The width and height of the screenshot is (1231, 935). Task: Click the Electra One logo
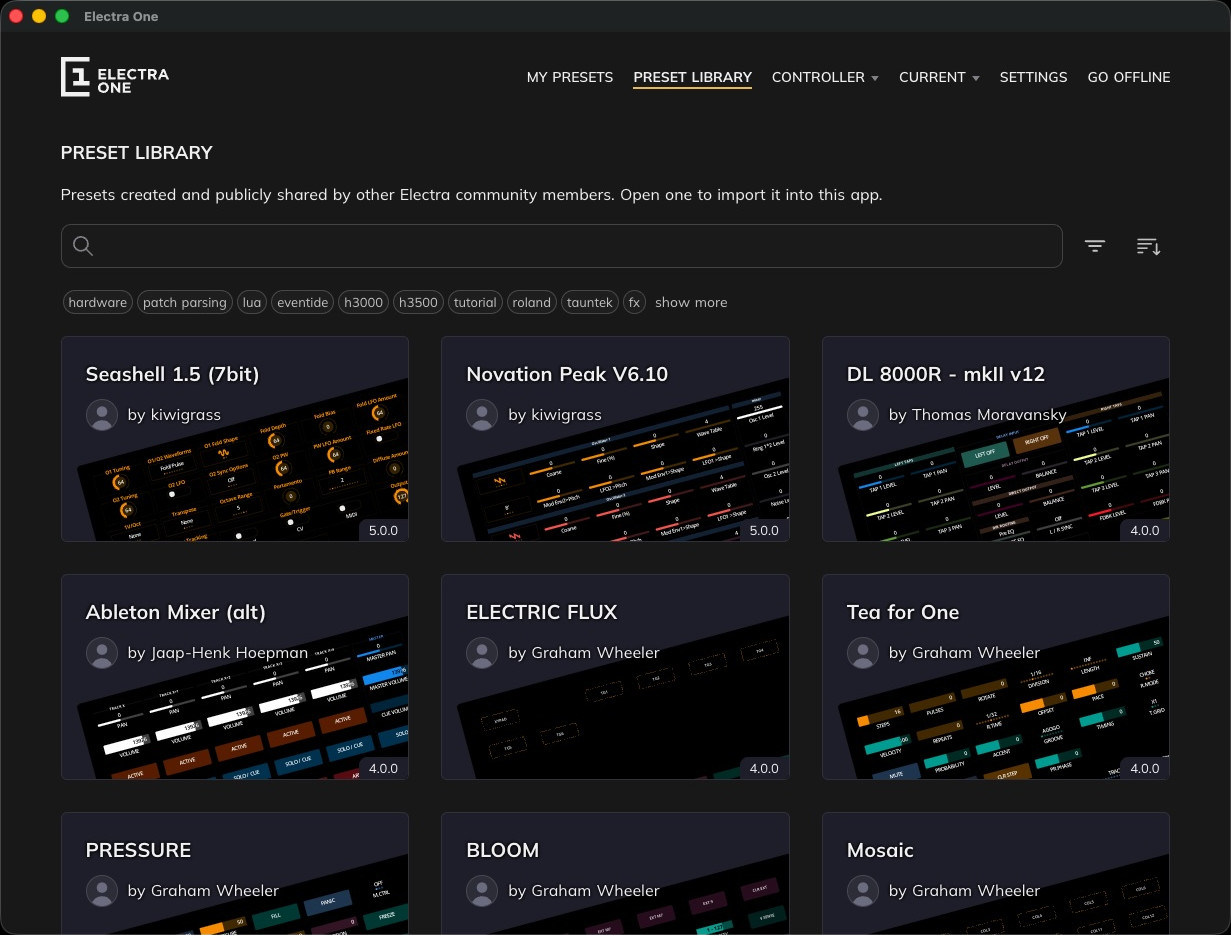(115, 77)
